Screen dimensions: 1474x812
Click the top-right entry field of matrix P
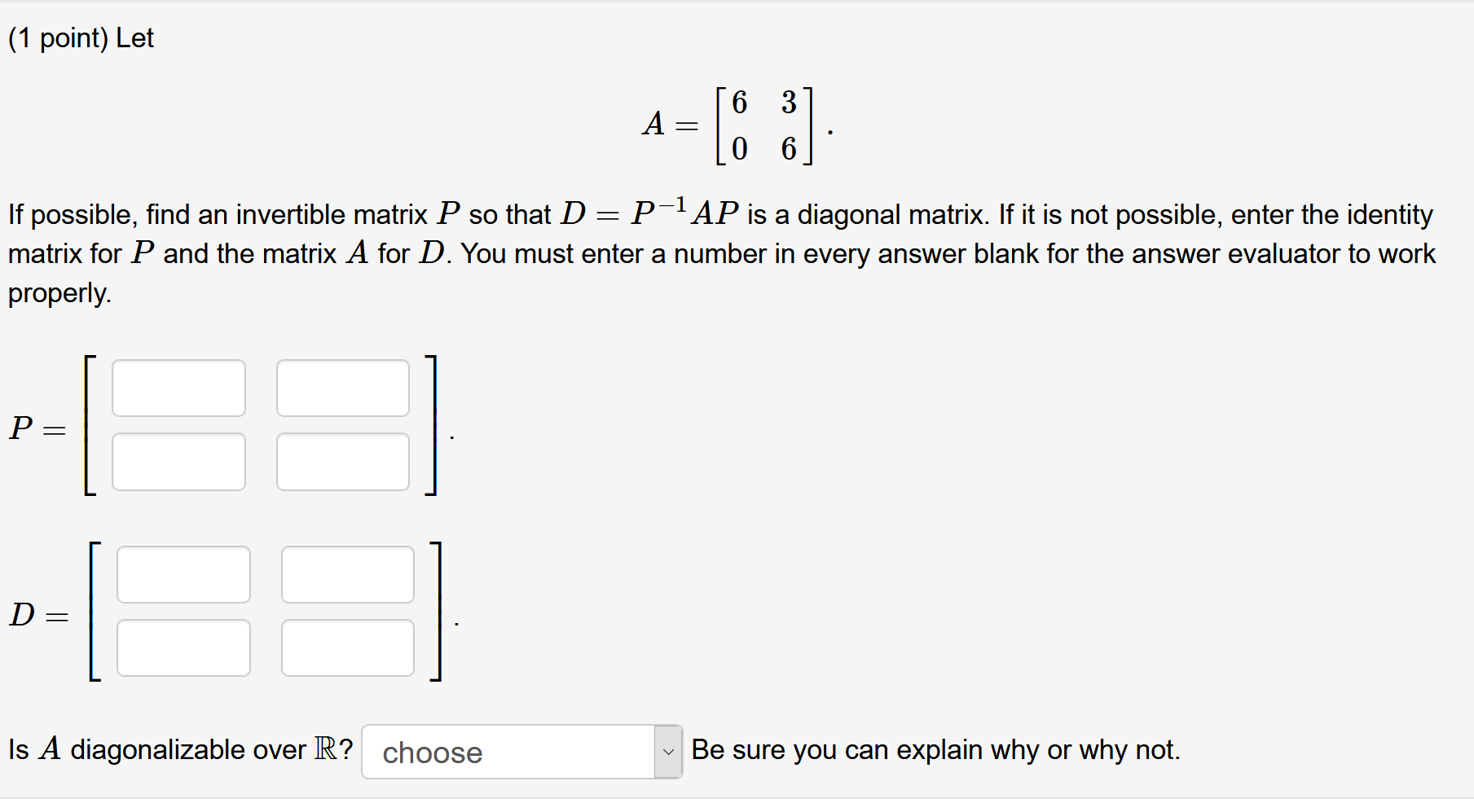(x=343, y=388)
